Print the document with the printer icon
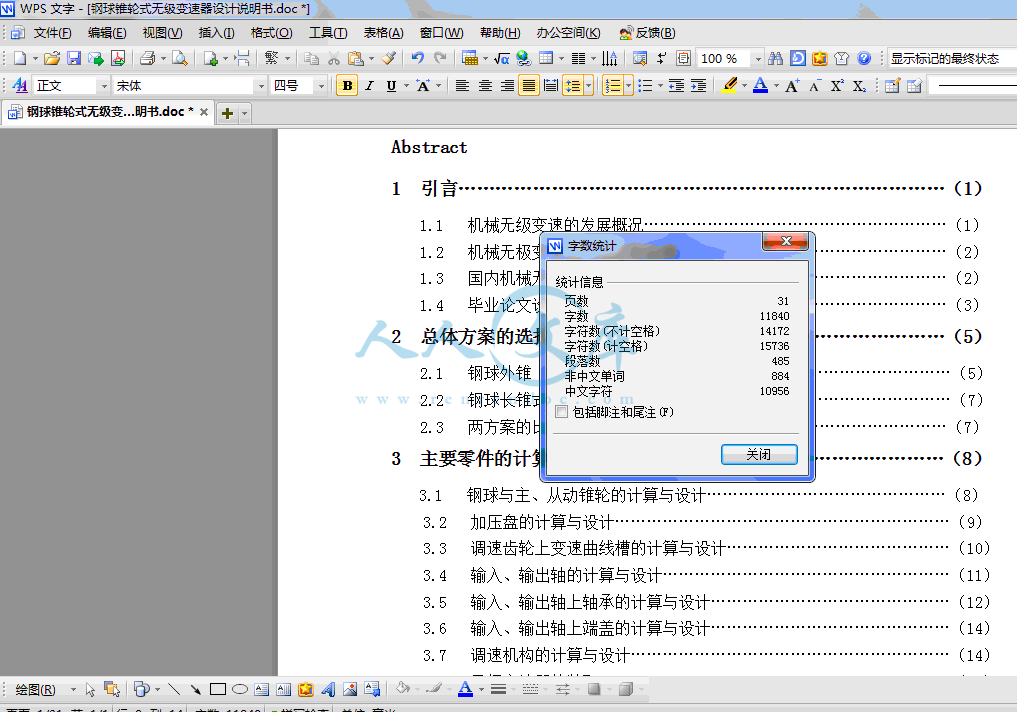Image resolution: width=1017 pixels, height=712 pixels. pos(148,58)
